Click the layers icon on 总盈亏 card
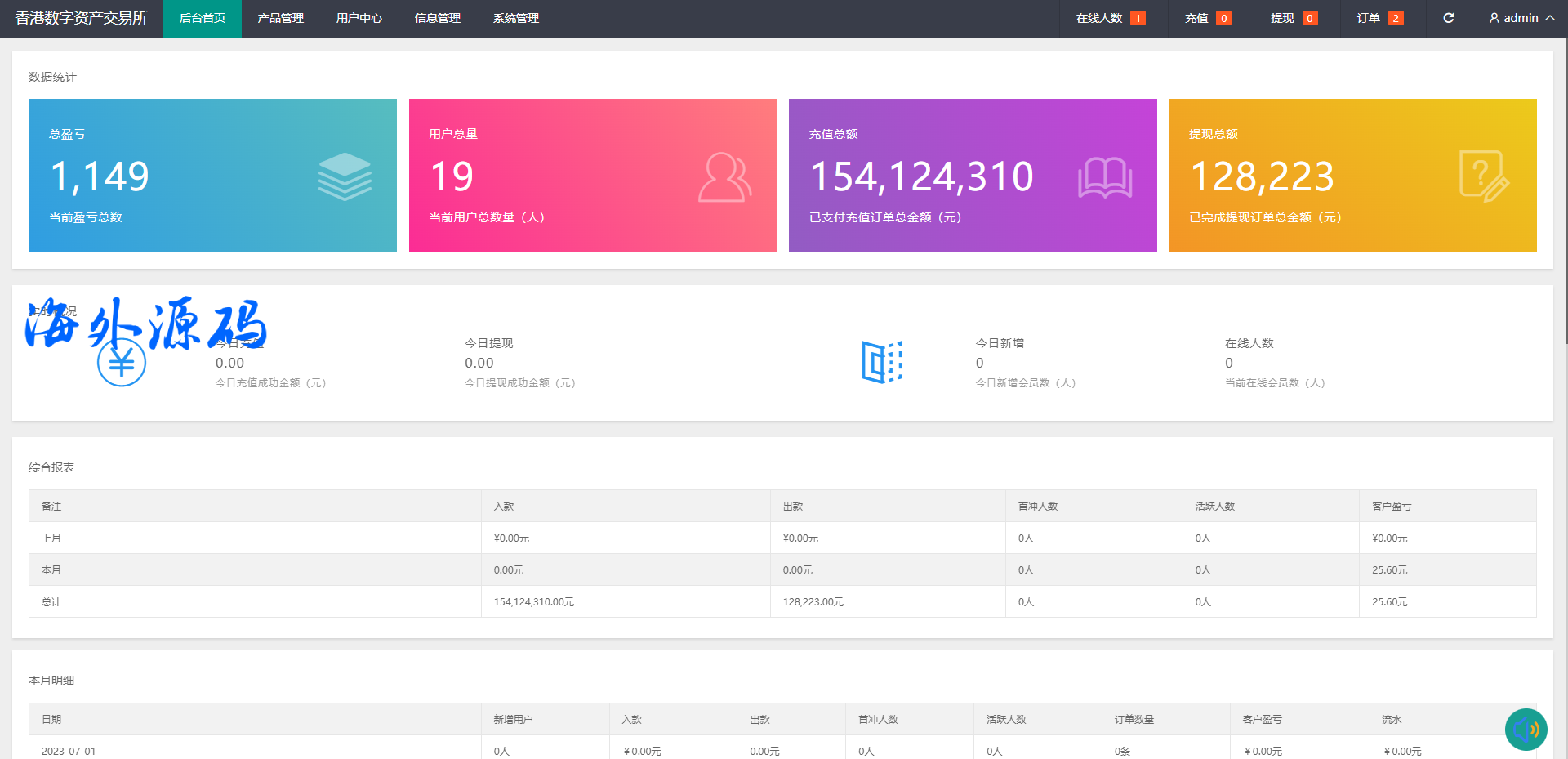The height and width of the screenshot is (759, 1568). 345,176
